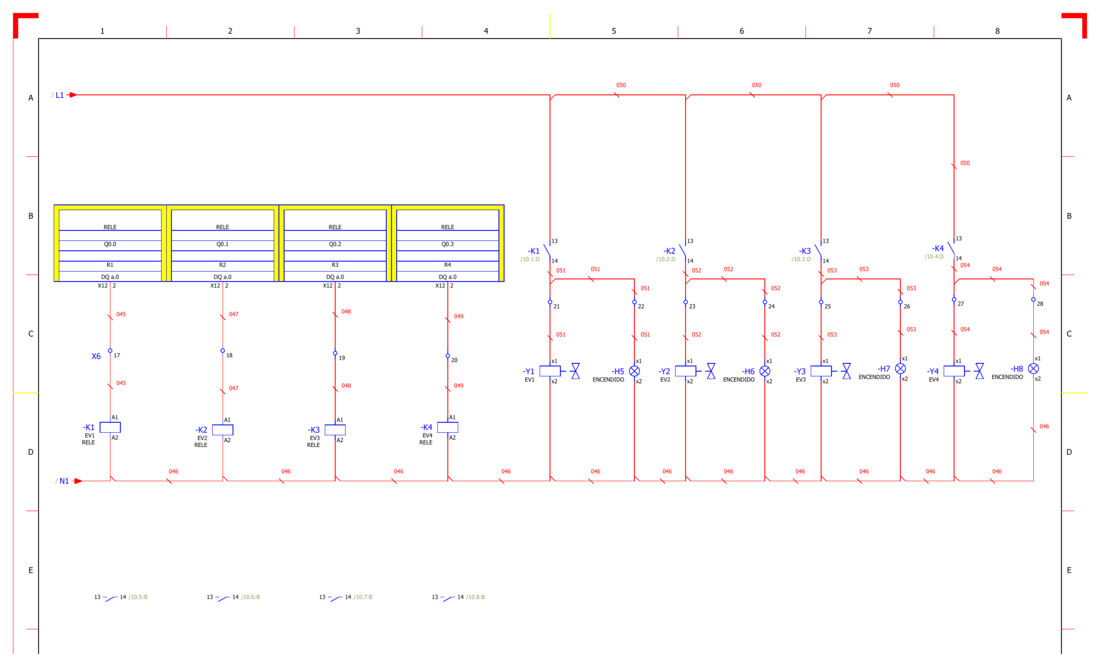
Task: Follow the /10.8:B cross-reference
Action: [x=476, y=598]
